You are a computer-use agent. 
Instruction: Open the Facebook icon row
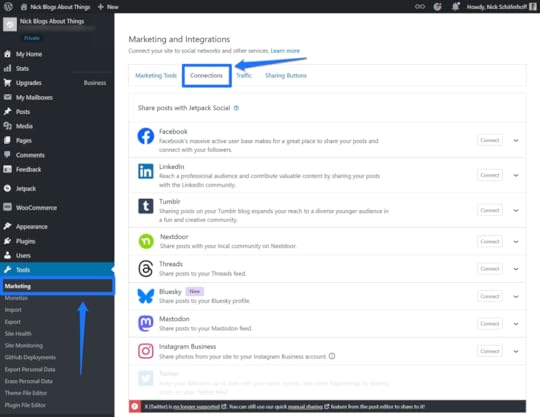coord(146,136)
